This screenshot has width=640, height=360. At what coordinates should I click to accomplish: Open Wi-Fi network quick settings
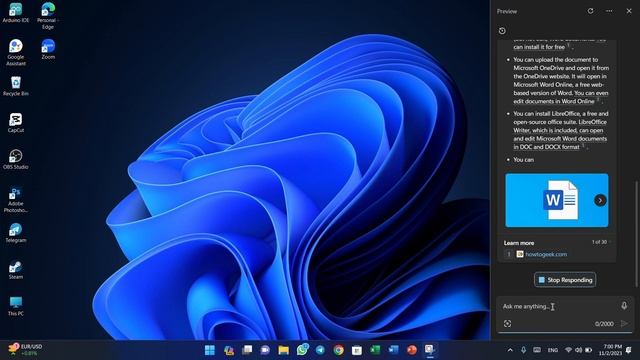(x=568, y=350)
